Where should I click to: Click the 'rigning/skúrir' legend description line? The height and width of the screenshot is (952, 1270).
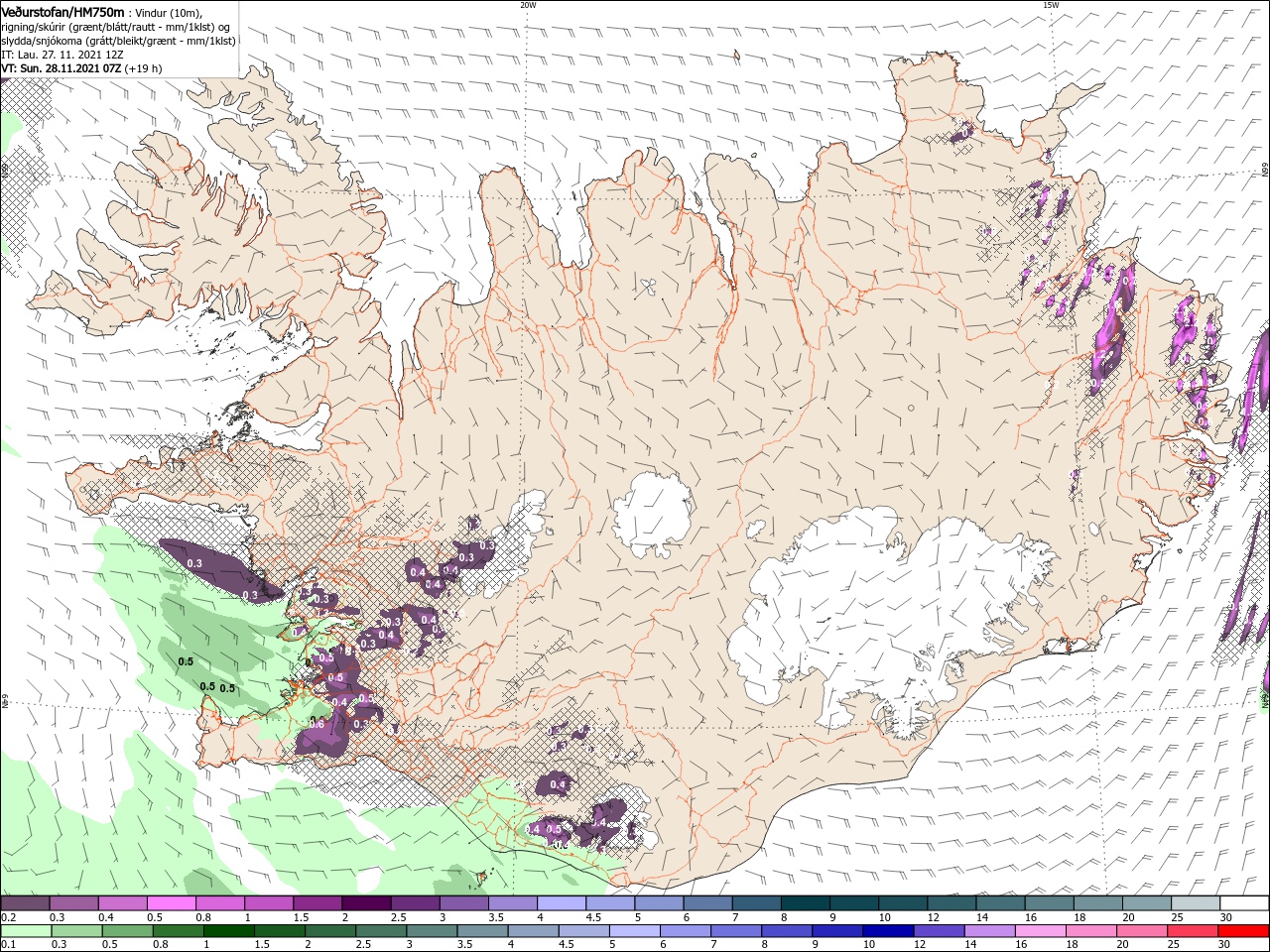117,26
